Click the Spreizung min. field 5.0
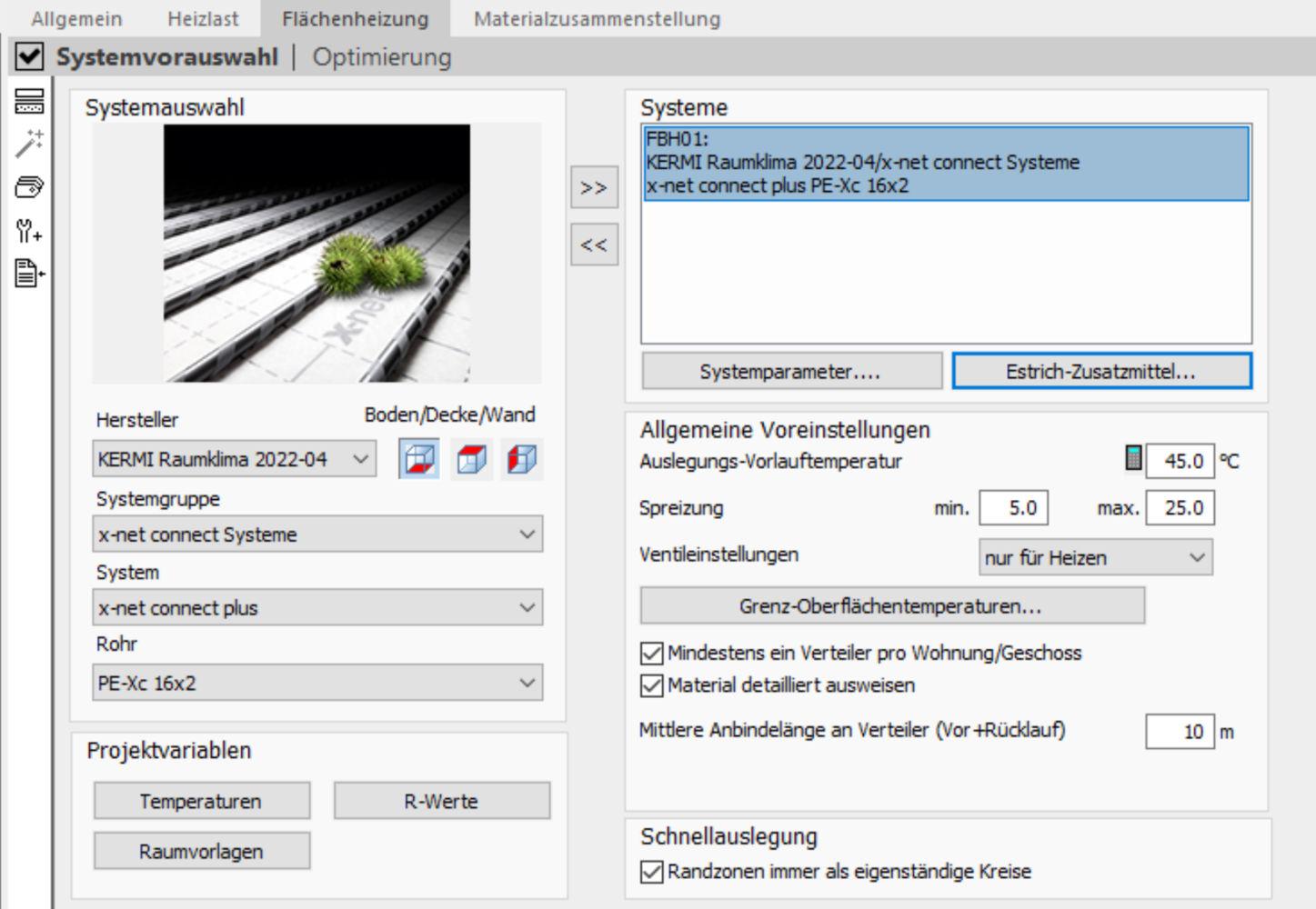This screenshot has width=1316, height=909. pos(1013,507)
